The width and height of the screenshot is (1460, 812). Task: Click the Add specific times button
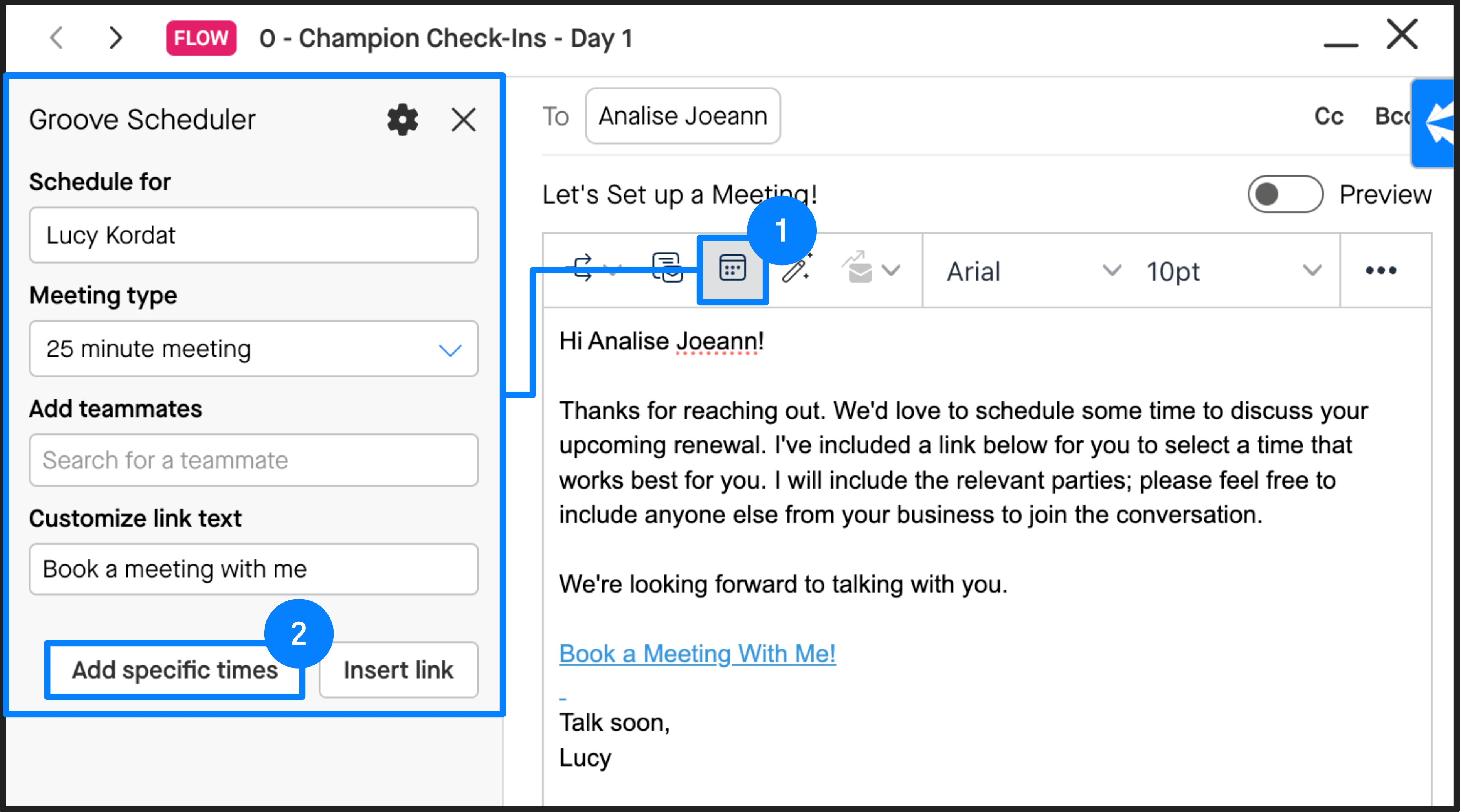coord(175,670)
